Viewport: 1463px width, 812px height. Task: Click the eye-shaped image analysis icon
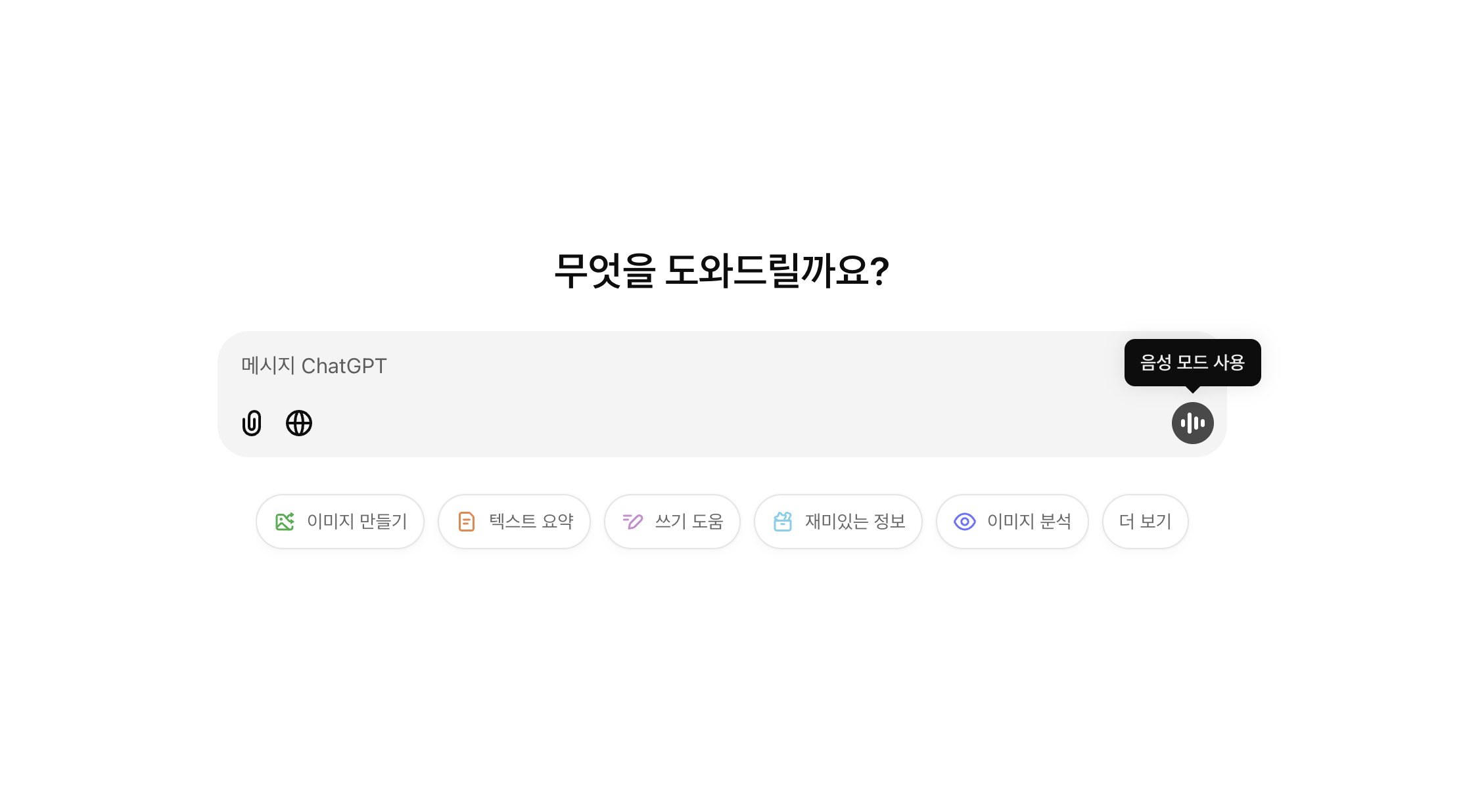point(965,521)
